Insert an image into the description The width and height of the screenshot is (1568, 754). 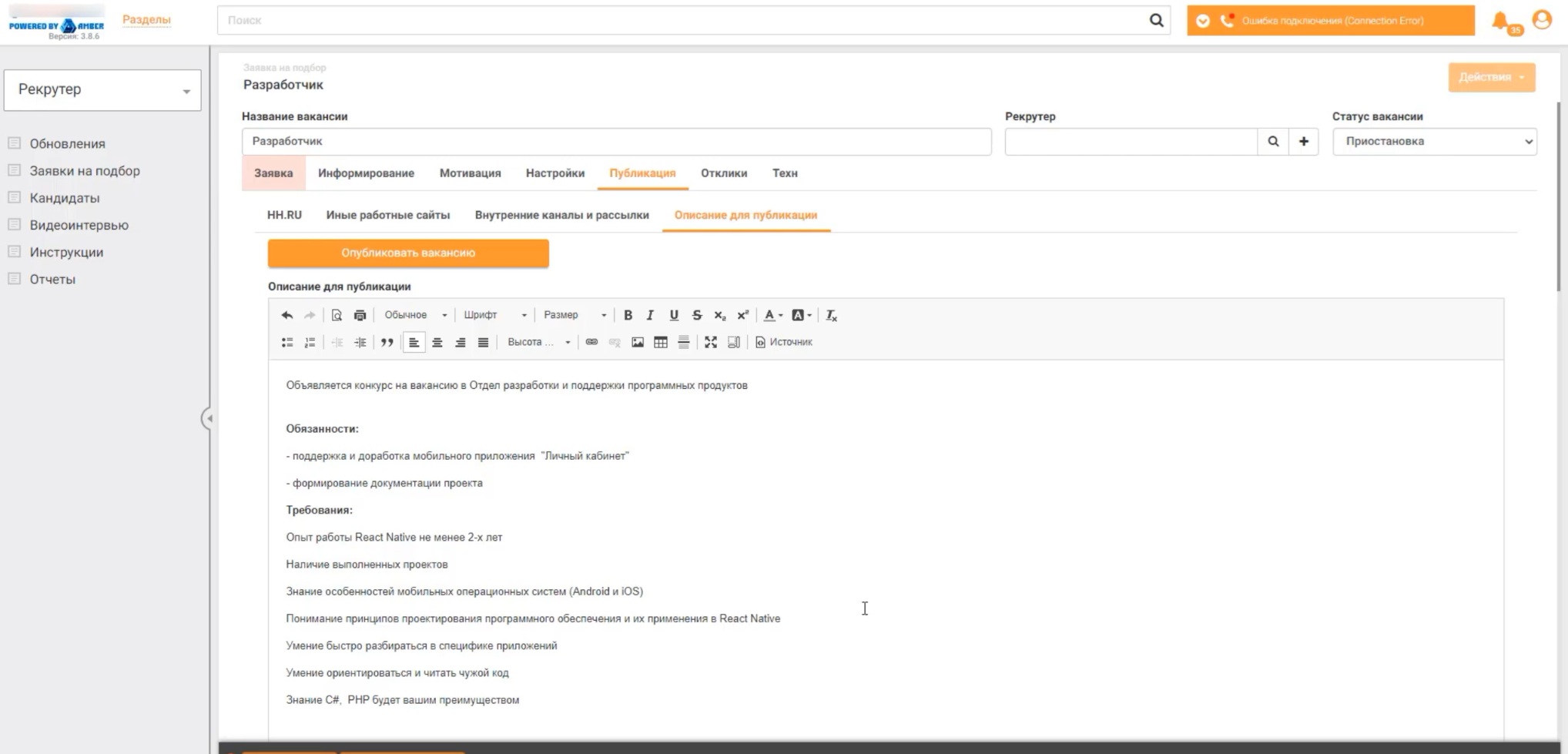point(638,342)
